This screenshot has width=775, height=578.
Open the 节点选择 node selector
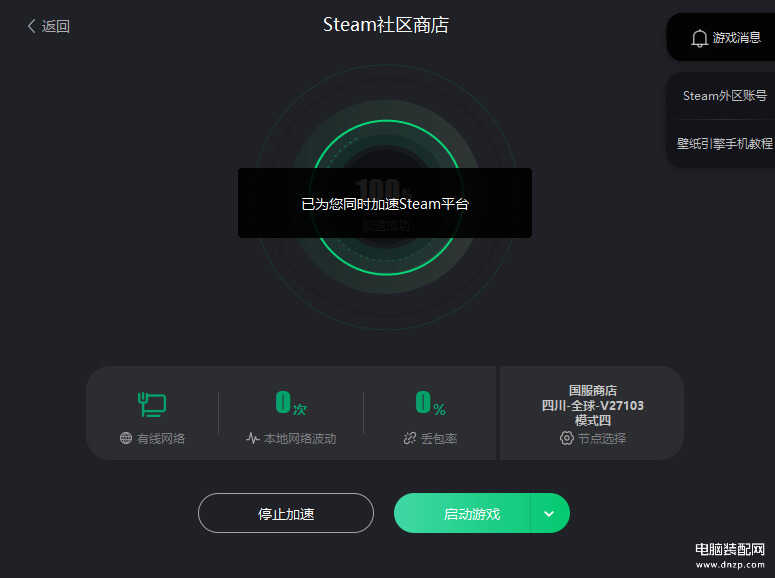coord(593,438)
